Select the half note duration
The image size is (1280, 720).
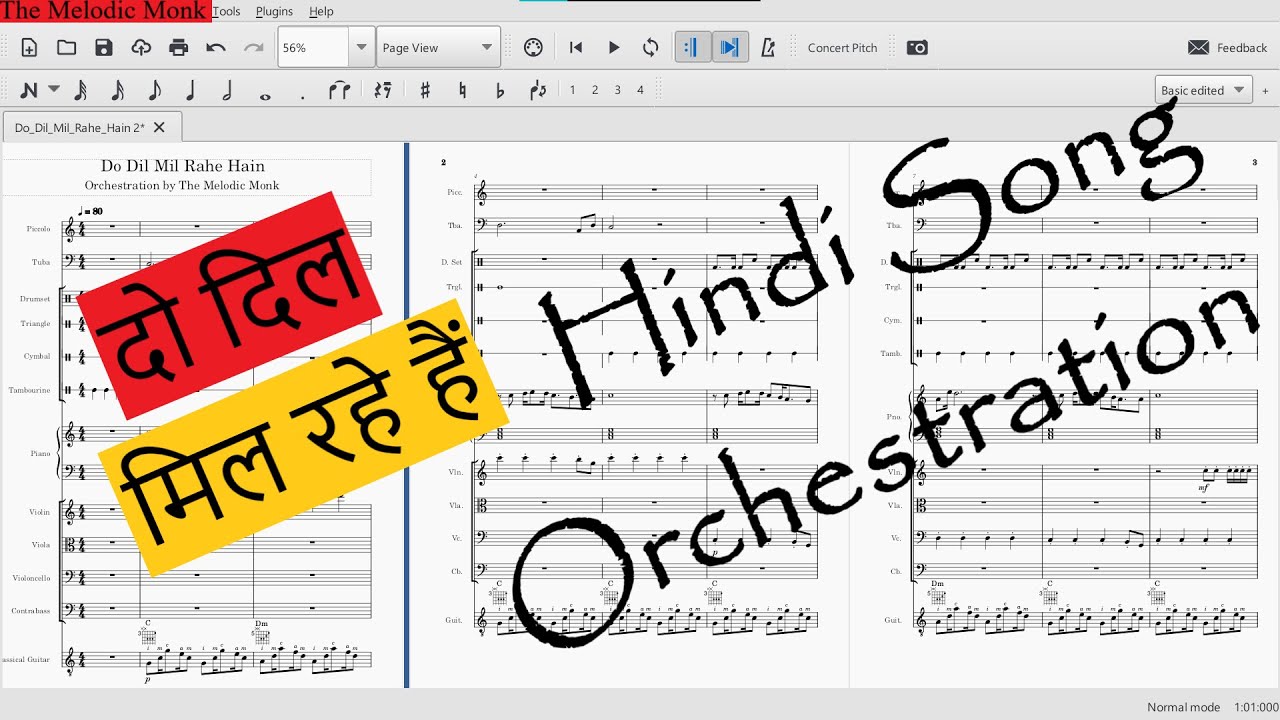coord(227,90)
